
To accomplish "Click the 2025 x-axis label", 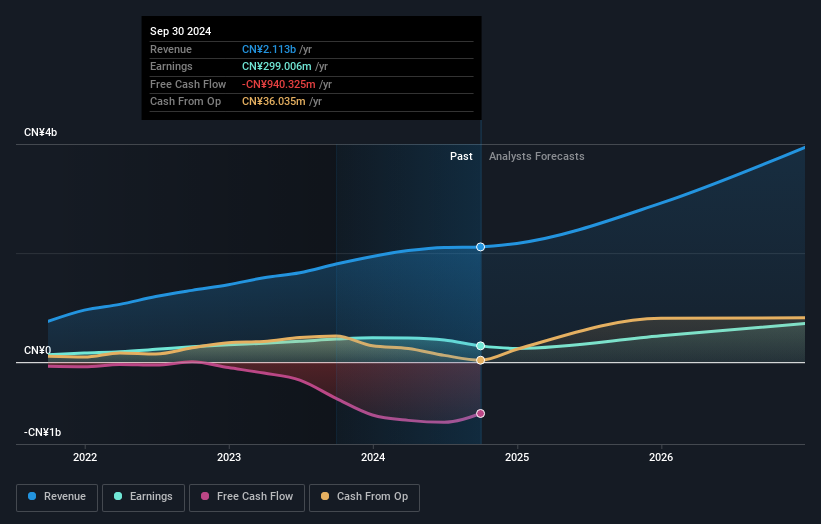I will (517, 457).
